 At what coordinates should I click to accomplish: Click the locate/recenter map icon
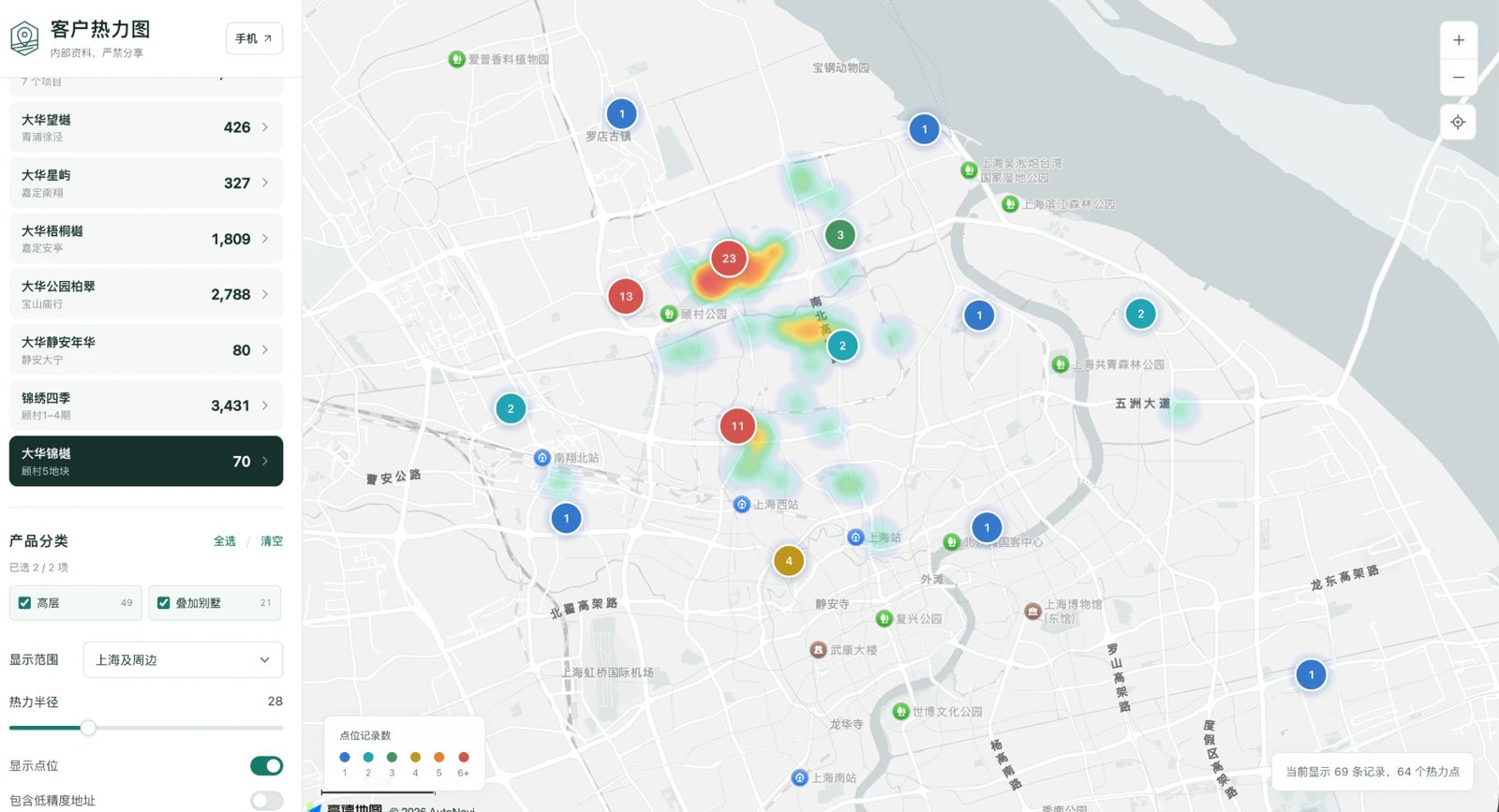tap(1458, 122)
